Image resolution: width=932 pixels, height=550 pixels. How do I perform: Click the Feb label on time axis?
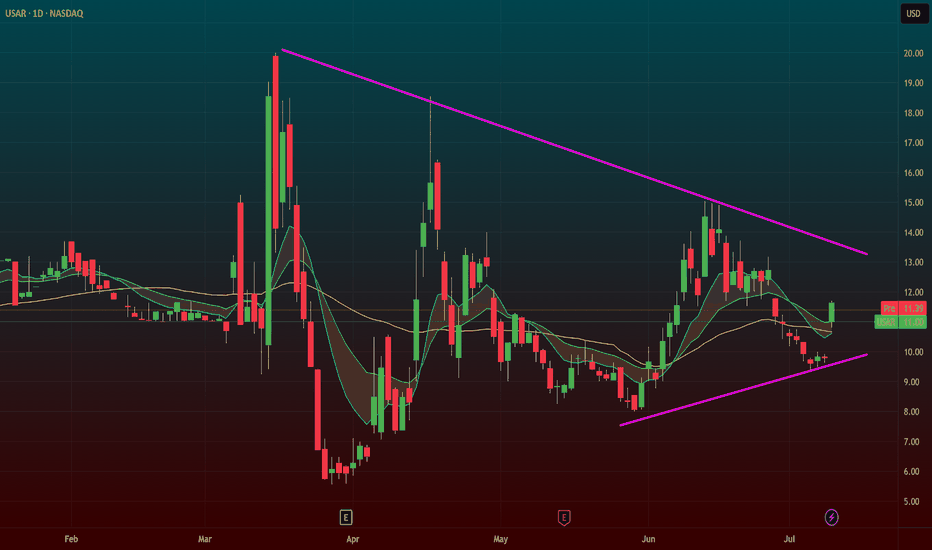click(x=71, y=539)
